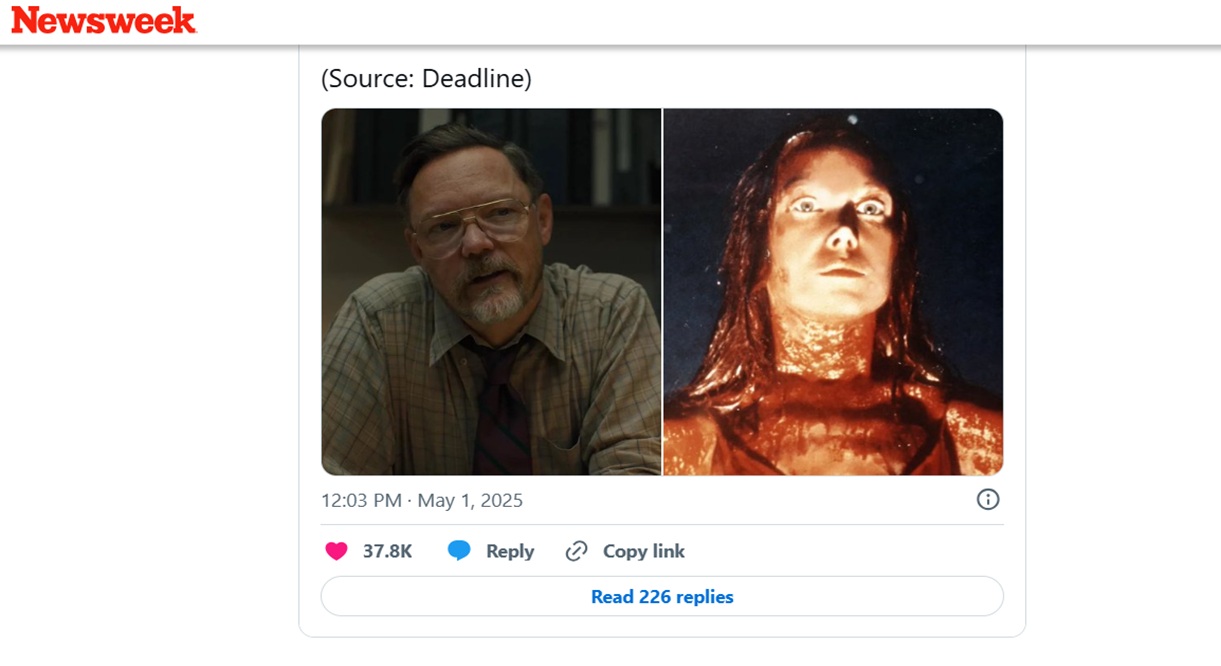Open the tweet info circle icon
The height and width of the screenshot is (666, 1221).
tap(988, 499)
